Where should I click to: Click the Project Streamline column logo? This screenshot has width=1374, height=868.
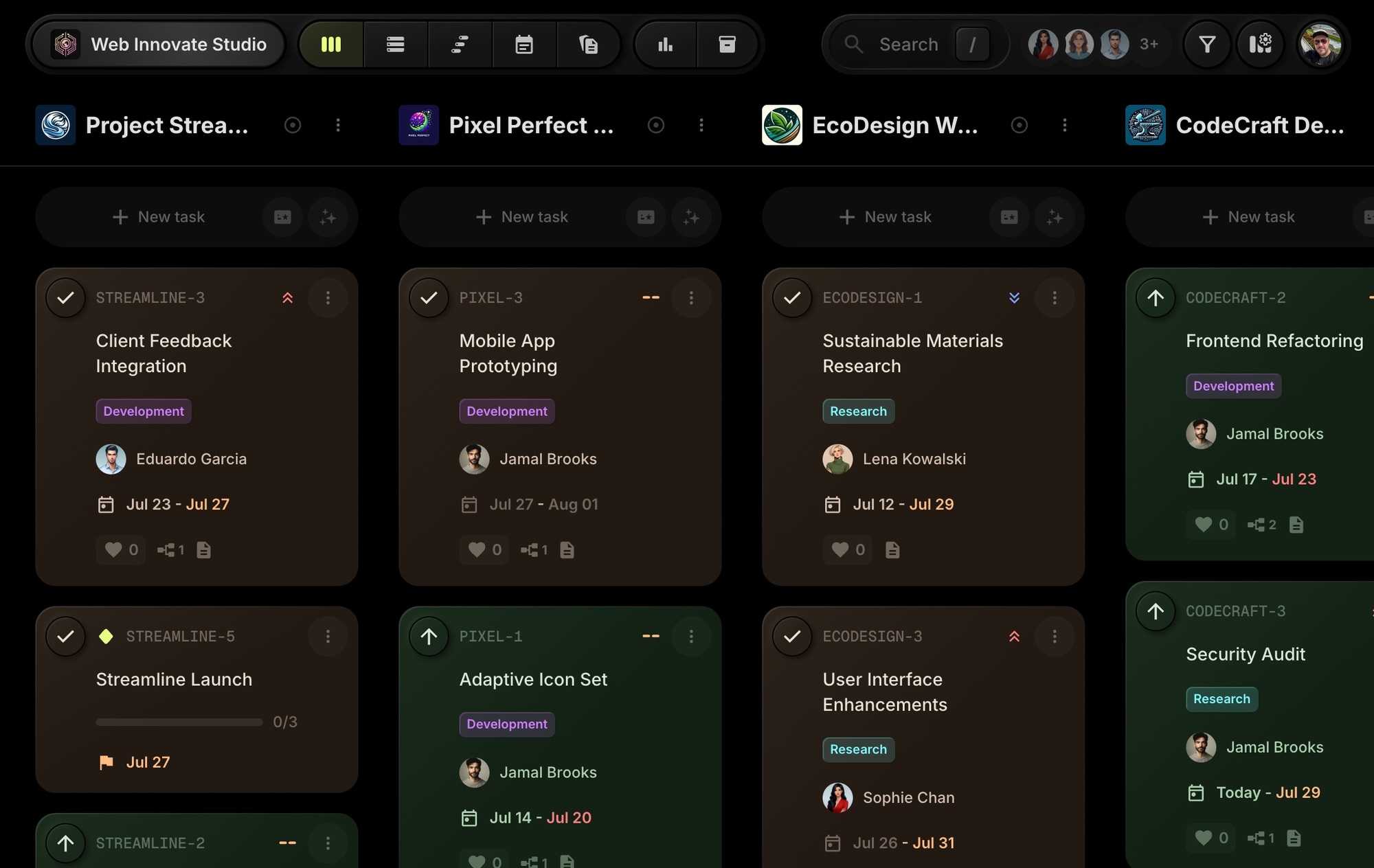(x=56, y=125)
